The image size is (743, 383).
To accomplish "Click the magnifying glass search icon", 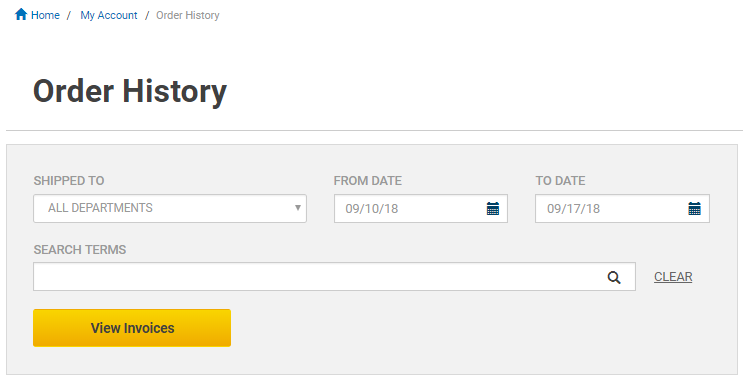I will [614, 277].
